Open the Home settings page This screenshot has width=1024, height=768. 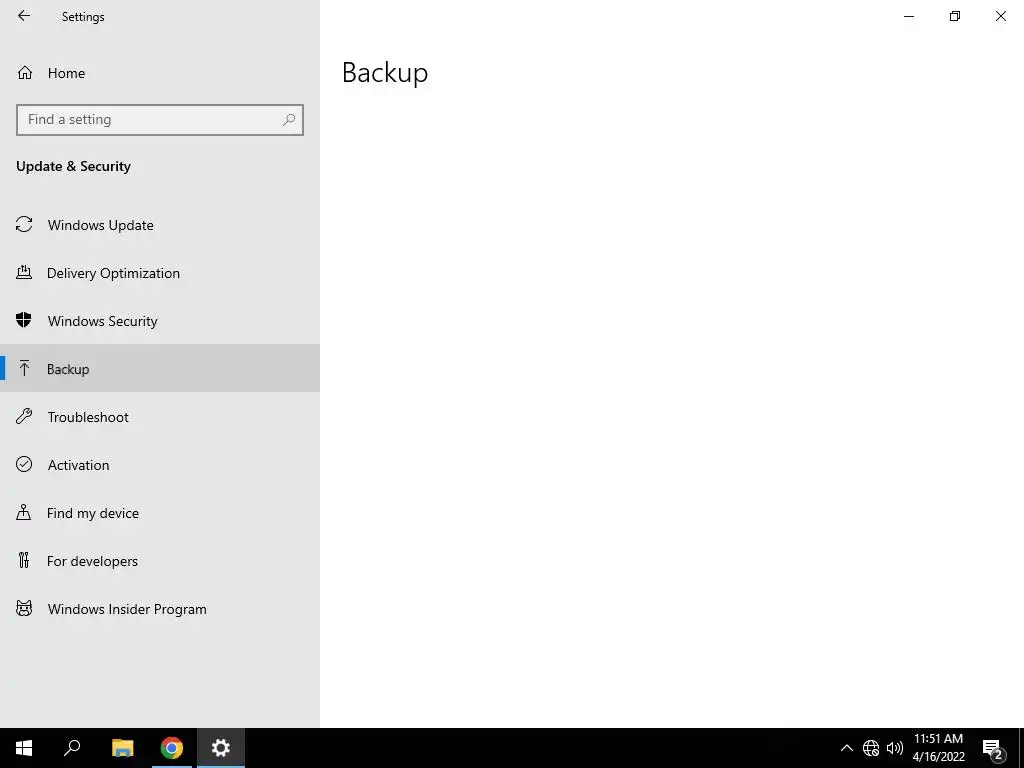[160, 73]
